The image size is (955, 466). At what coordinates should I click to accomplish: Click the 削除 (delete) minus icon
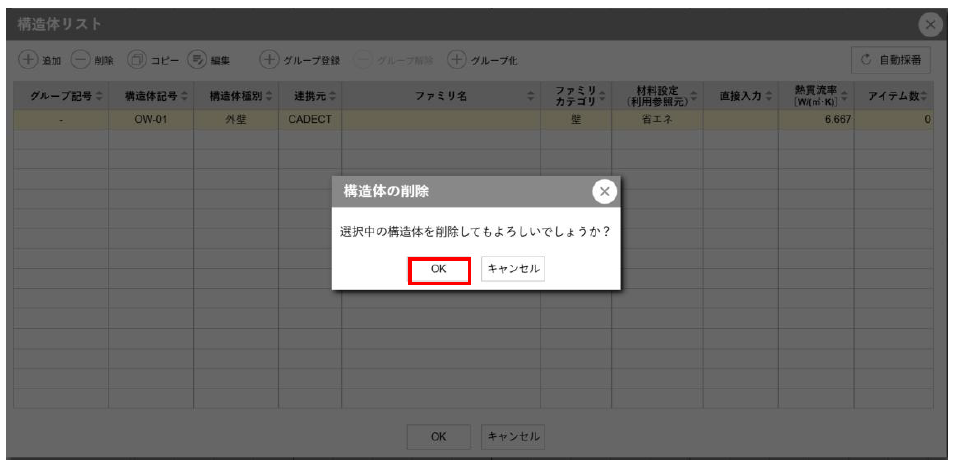(81, 60)
